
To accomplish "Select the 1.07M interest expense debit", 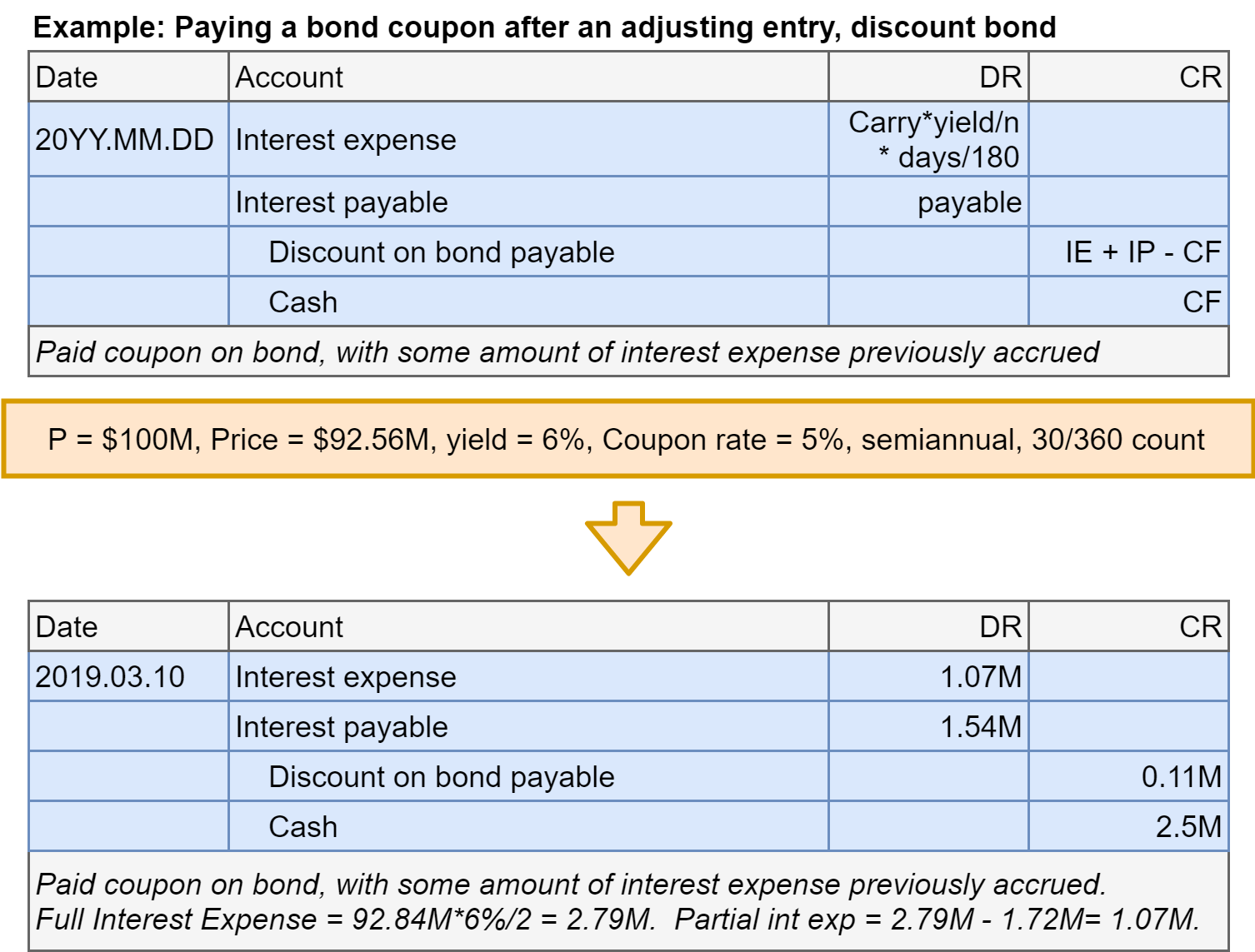I will (x=980, y=676).
